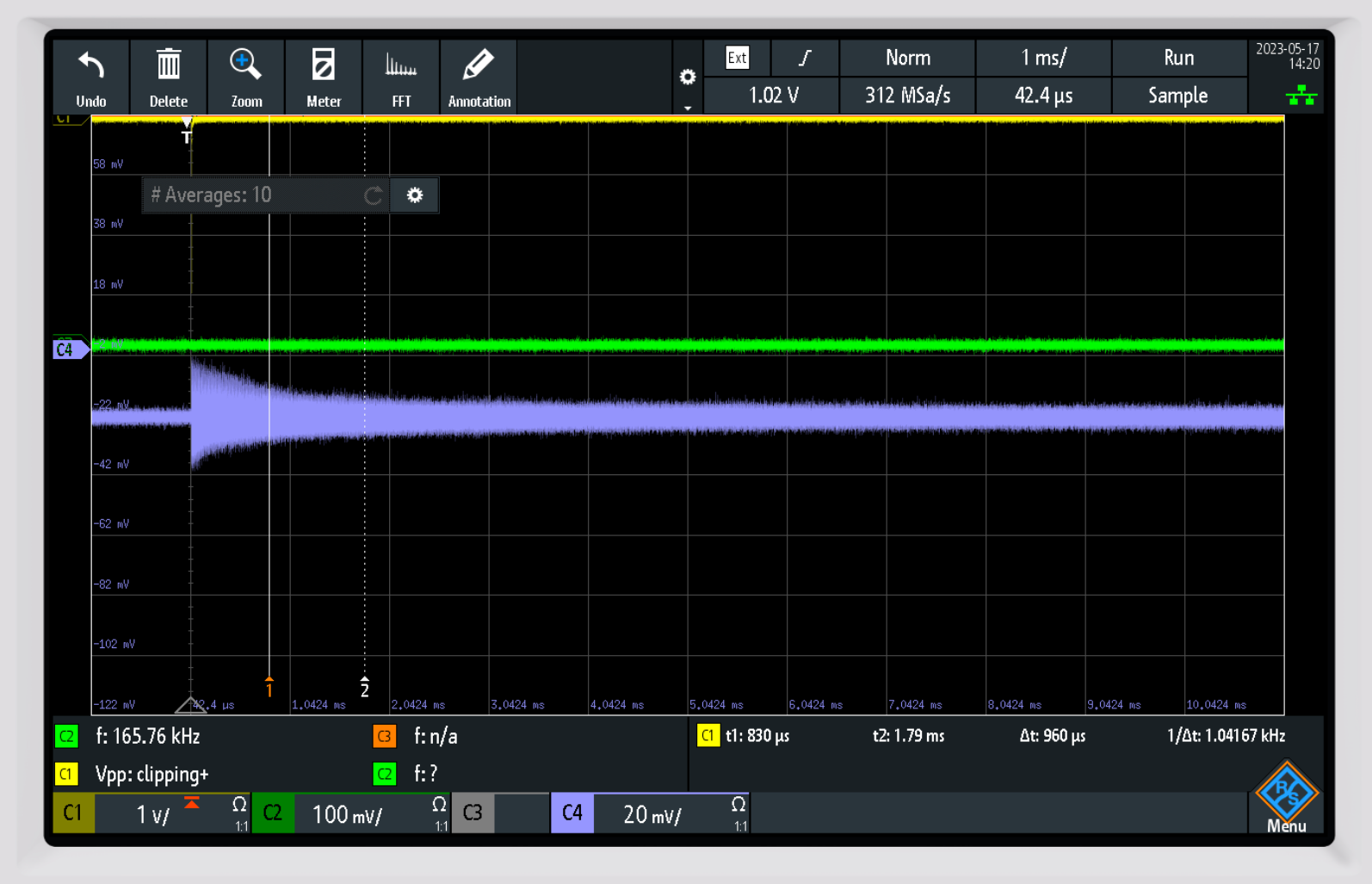The width and height of the screenshot is (1372, 884).
Task: Open the R&S Menu button
Action: tap(1286, 798)
